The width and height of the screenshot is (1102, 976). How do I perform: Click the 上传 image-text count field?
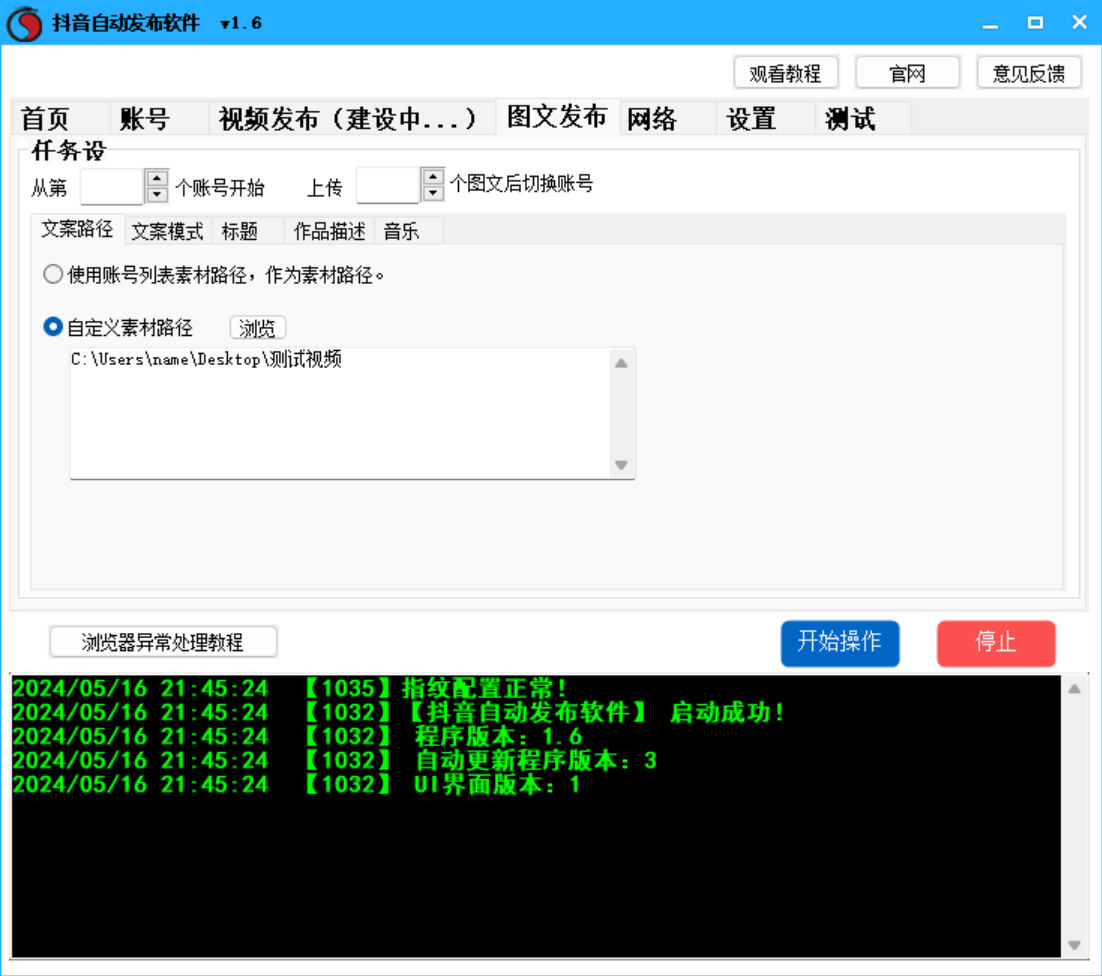(x=388, y=186)
